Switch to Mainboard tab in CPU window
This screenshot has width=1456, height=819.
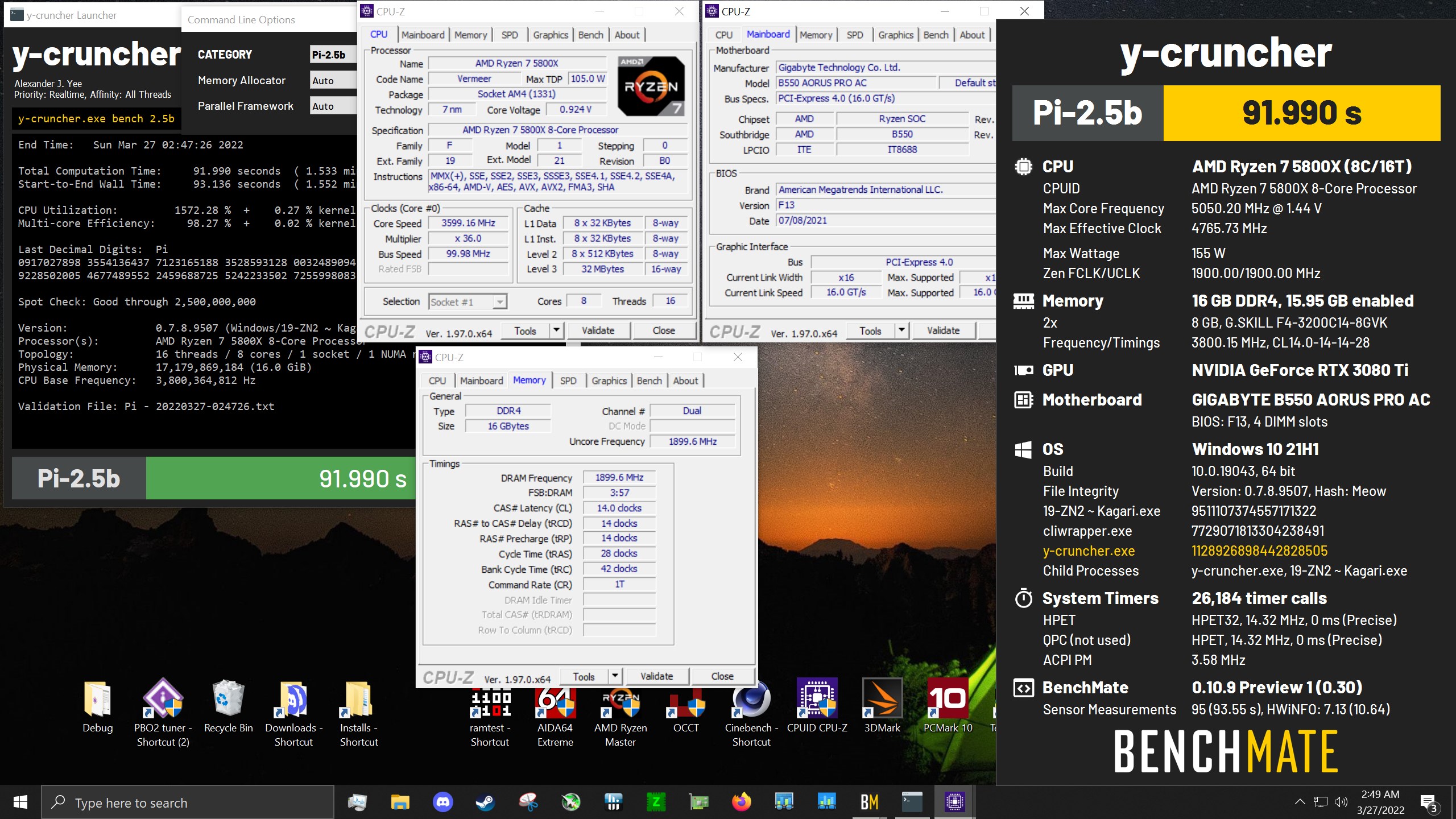coord(423,35)
